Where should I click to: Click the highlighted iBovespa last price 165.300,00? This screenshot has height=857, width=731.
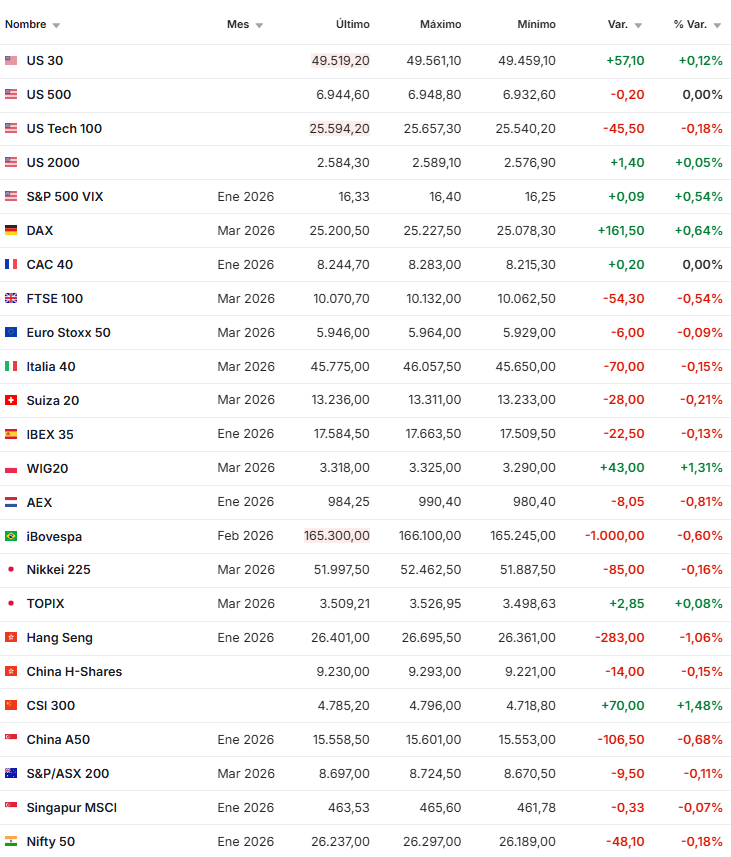click(337, 536)
